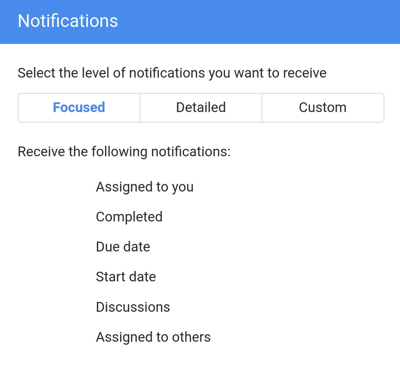Image resolution: width=400 pixels, height=368 pixels.
Task: Activate the blue highlighted Focused option
Action: (79, 108)
